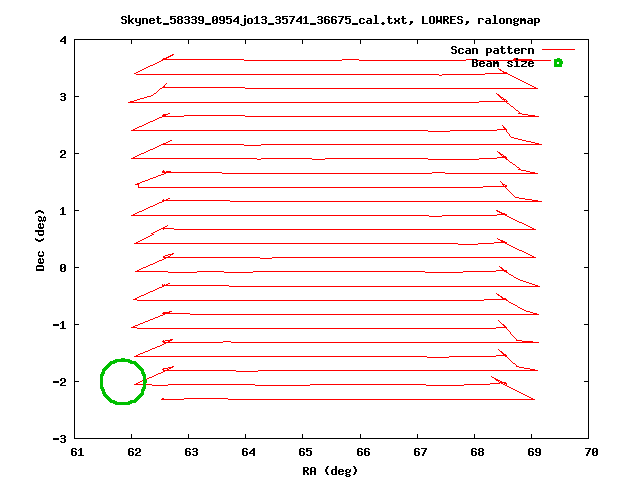Click the y-axis tick label 0
The image size is (640, 480).
pos(63,268)
